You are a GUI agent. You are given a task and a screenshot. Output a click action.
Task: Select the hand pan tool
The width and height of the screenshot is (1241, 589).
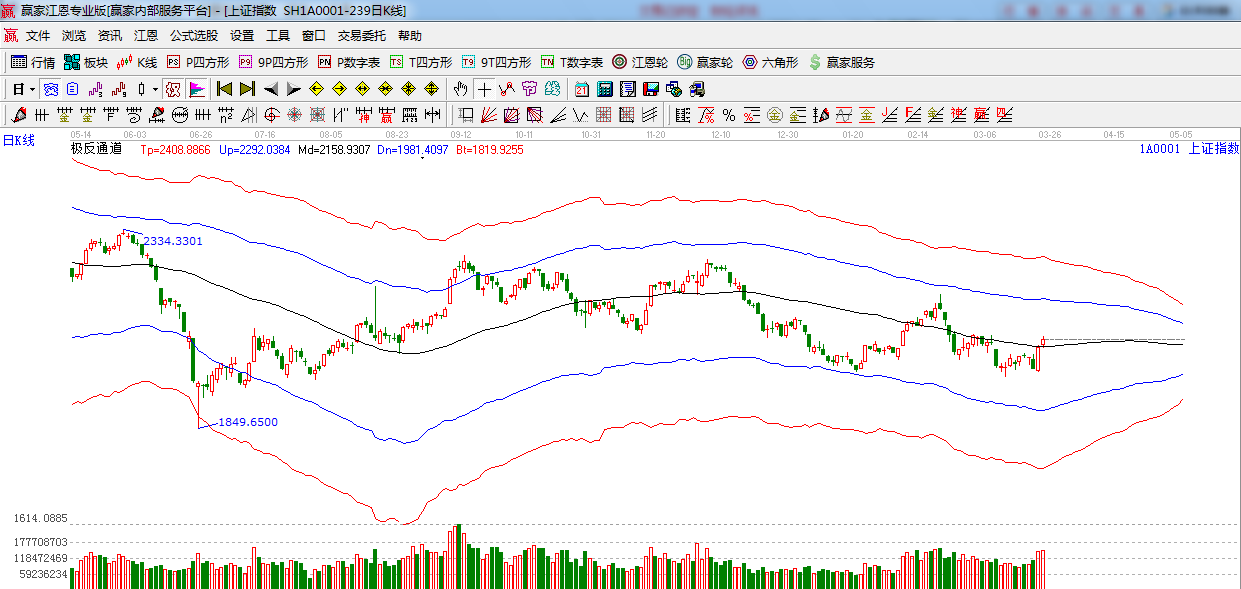click(x=460, y=89)
